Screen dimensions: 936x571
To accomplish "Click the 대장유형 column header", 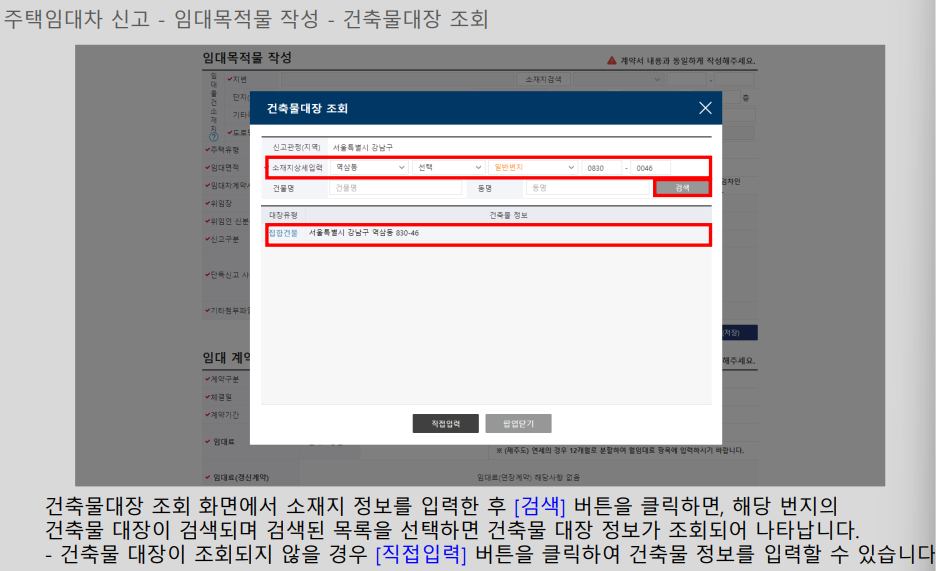I will [x=283, y=215].
